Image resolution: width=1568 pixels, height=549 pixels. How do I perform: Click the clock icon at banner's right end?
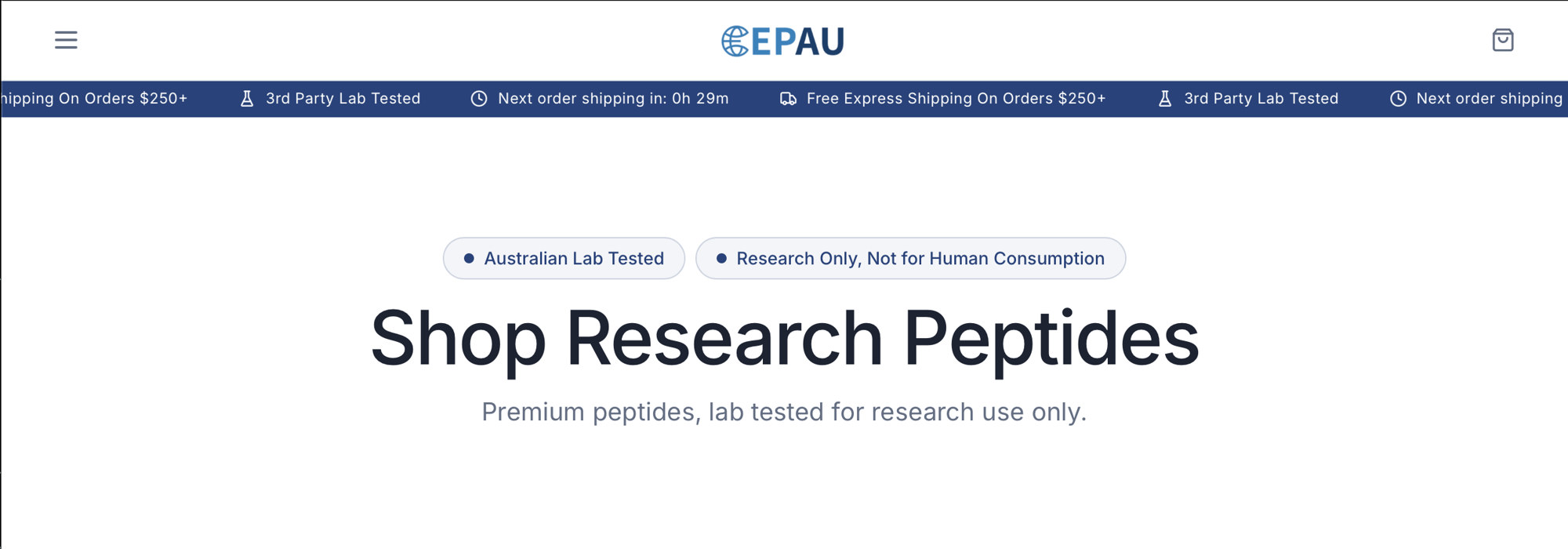pos(1398,99)
